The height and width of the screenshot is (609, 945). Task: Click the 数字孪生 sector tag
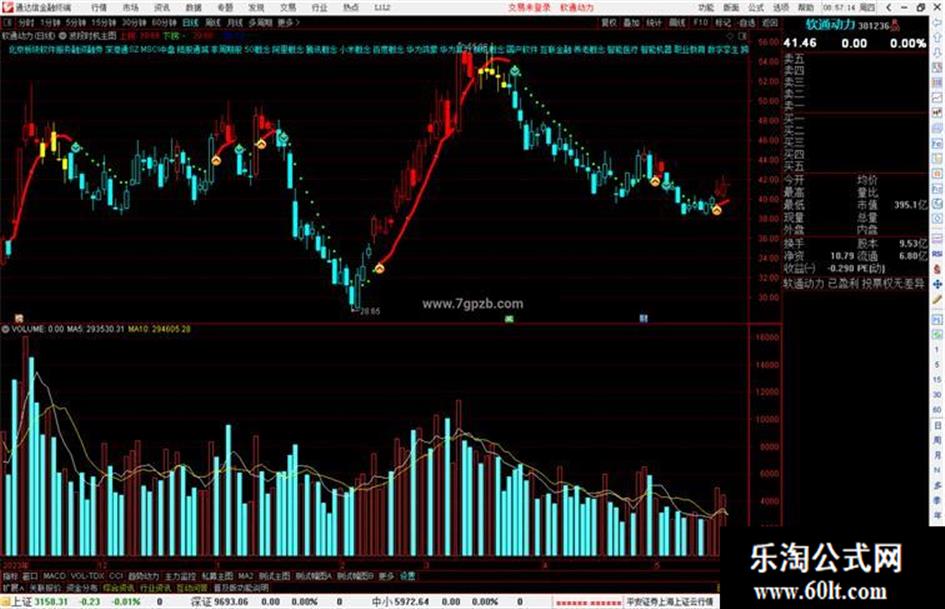click(723, 49)
